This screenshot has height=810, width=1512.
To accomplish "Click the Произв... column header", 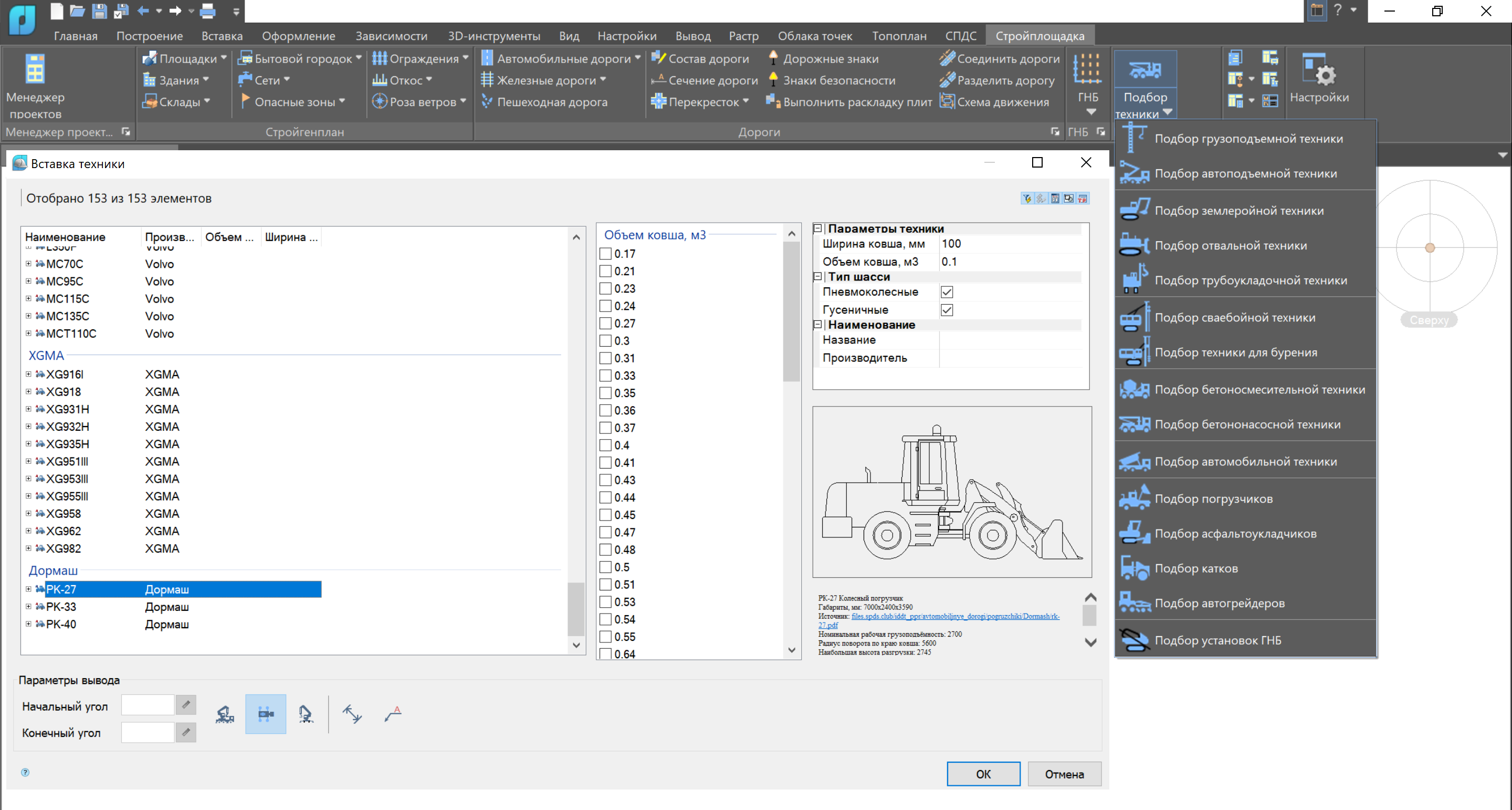I will pyautogui.click(x=170, y=237).
